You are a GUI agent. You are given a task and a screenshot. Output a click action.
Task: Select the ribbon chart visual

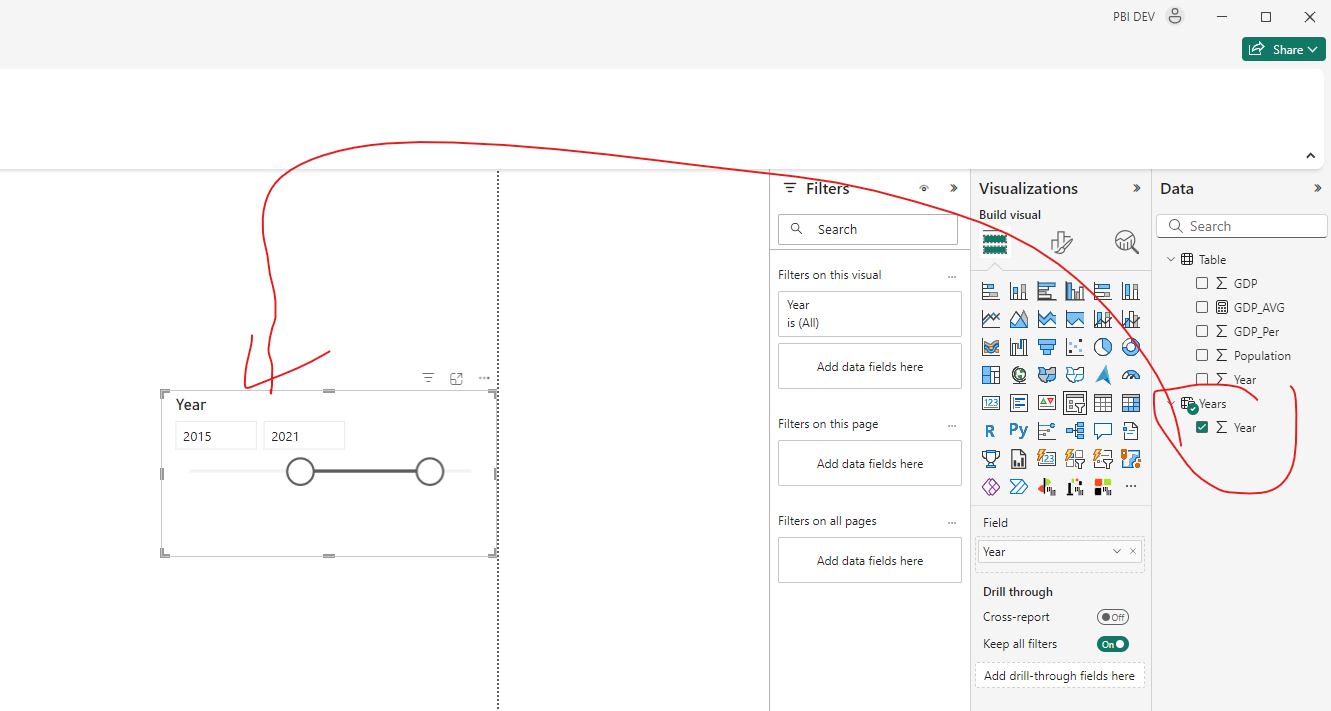991,347
